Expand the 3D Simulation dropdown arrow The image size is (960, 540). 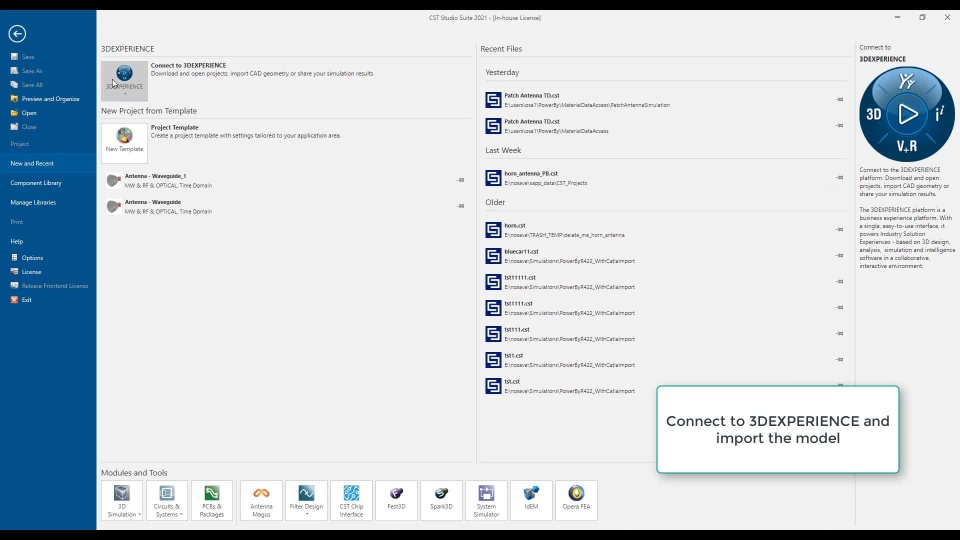coord(140,514)
